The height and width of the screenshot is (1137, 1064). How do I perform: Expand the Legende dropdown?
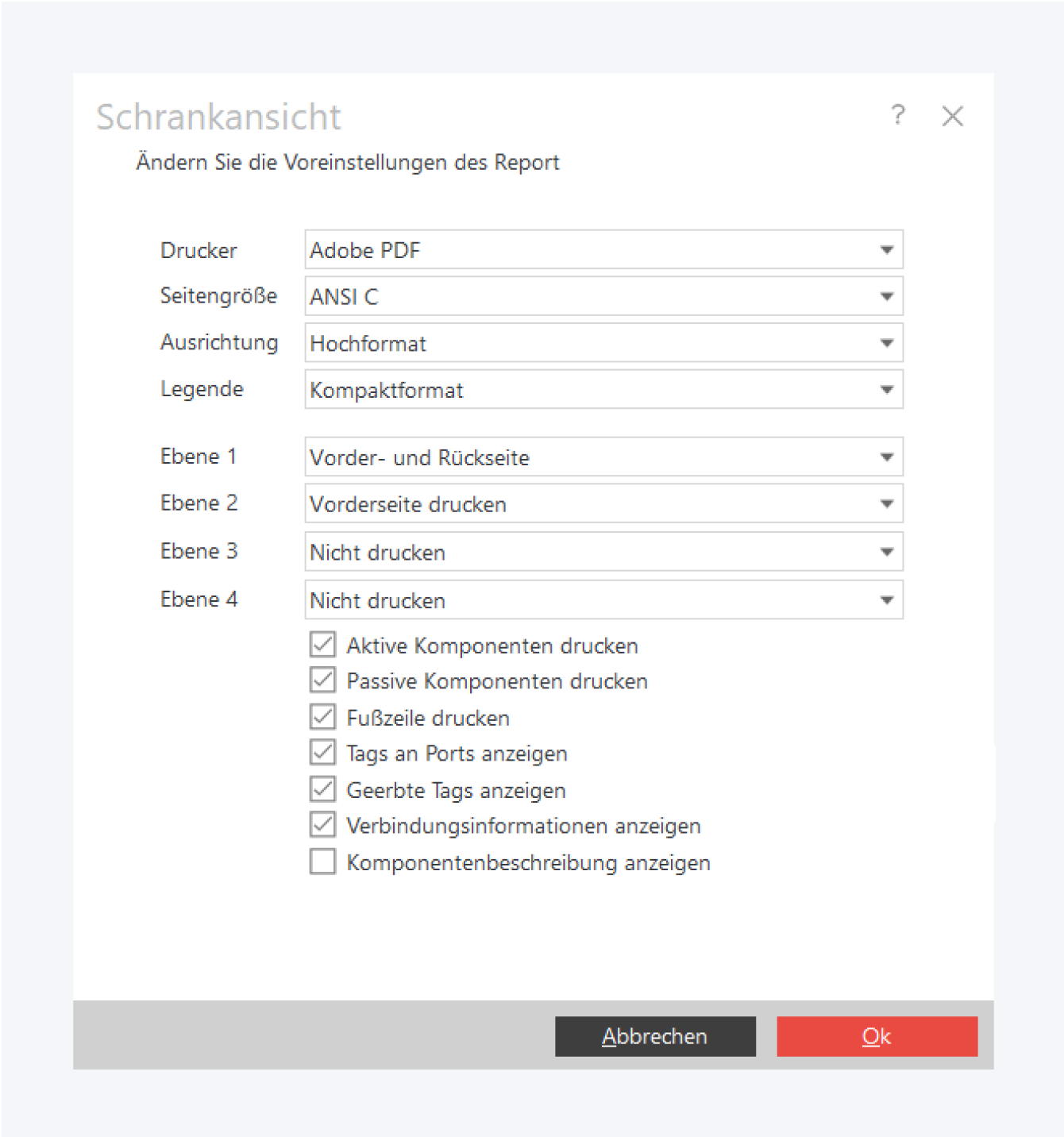(886, 390)
